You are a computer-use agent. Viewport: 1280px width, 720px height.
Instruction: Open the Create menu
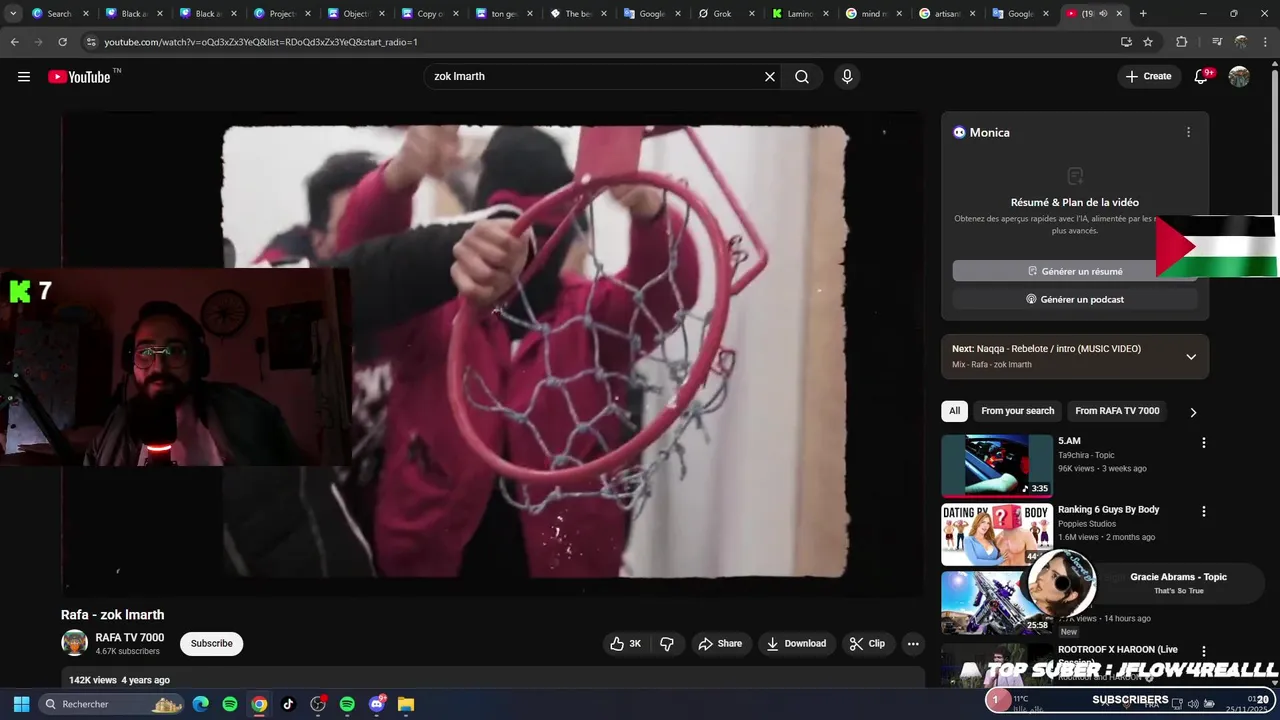[1148, 76]
